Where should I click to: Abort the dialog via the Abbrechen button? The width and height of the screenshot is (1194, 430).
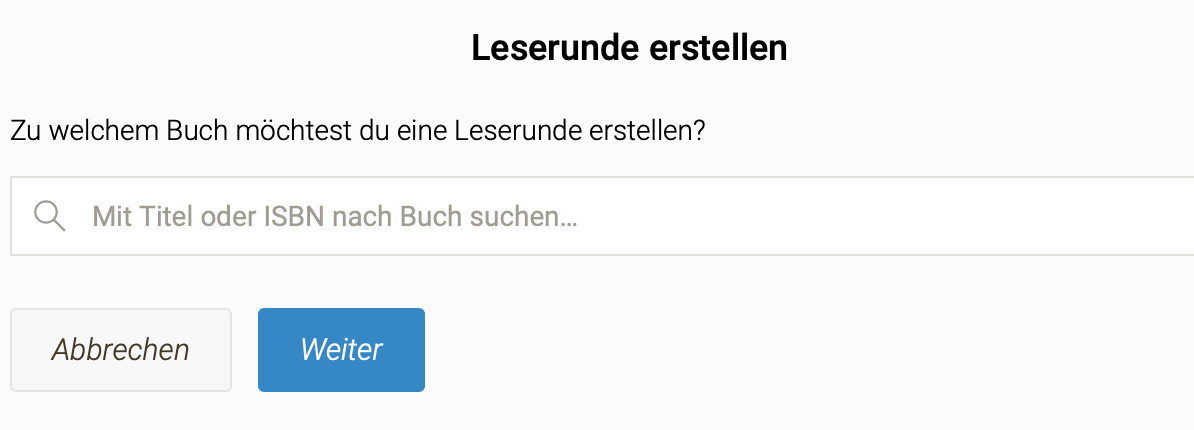coord(121,350)
